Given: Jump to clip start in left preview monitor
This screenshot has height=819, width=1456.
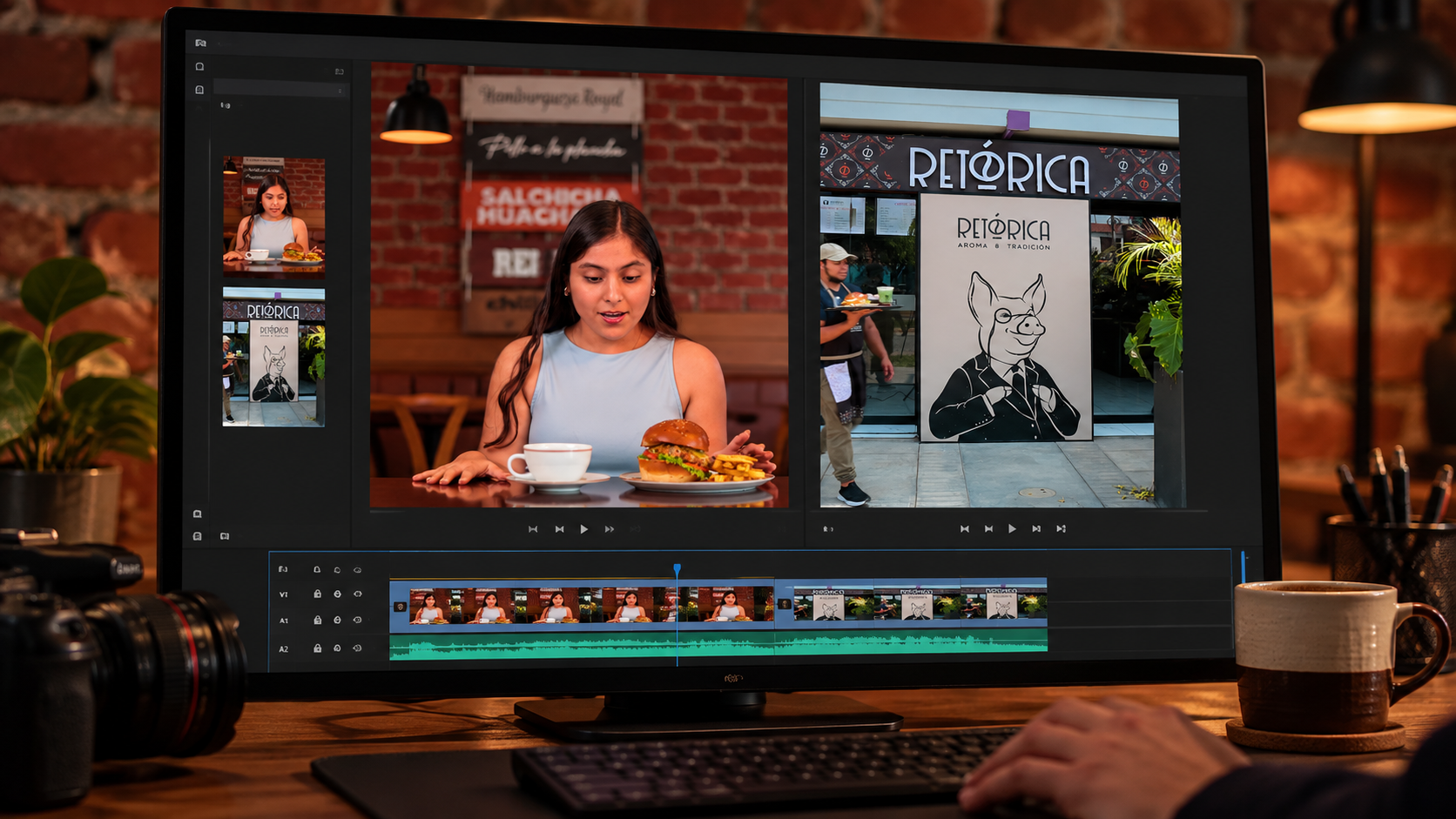Looking at the screenshot, I should (533, 529).
